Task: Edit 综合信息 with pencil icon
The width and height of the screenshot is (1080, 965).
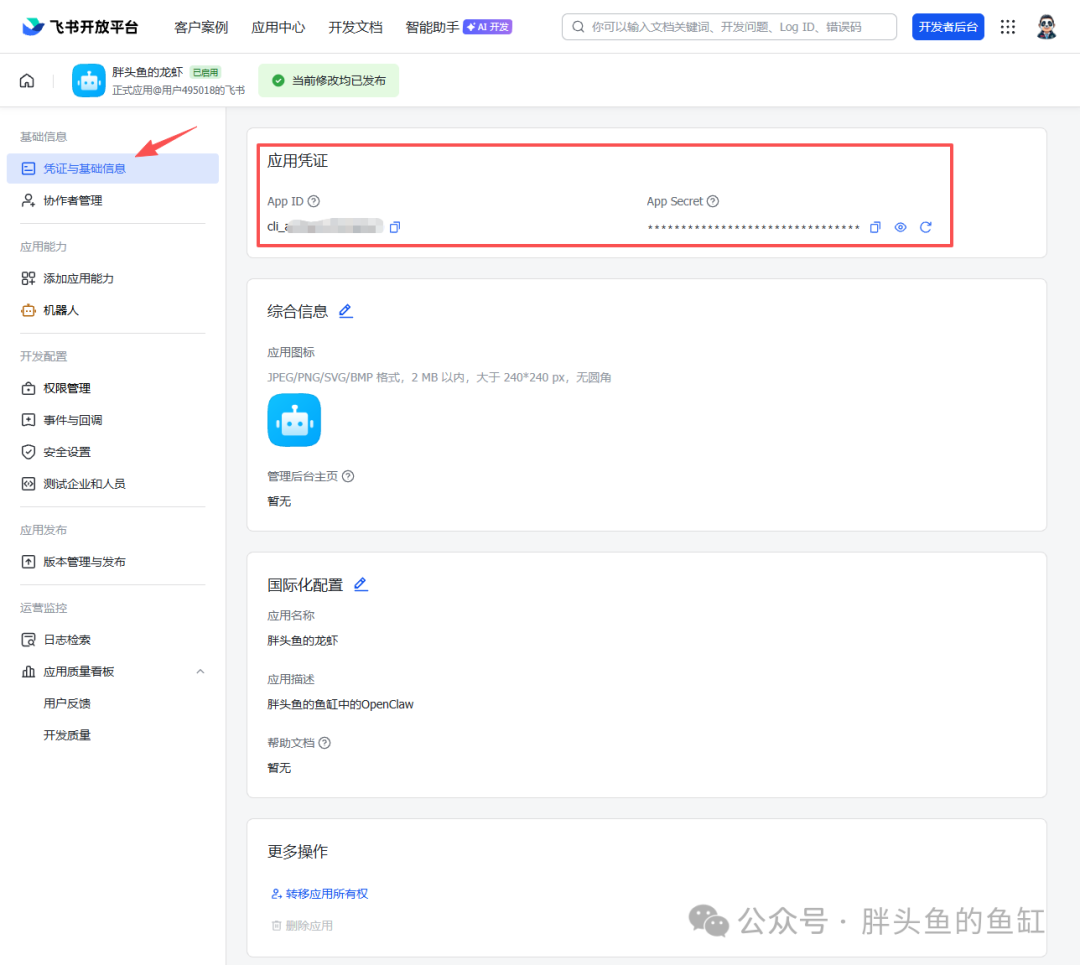Action: [x=346, y=311]
